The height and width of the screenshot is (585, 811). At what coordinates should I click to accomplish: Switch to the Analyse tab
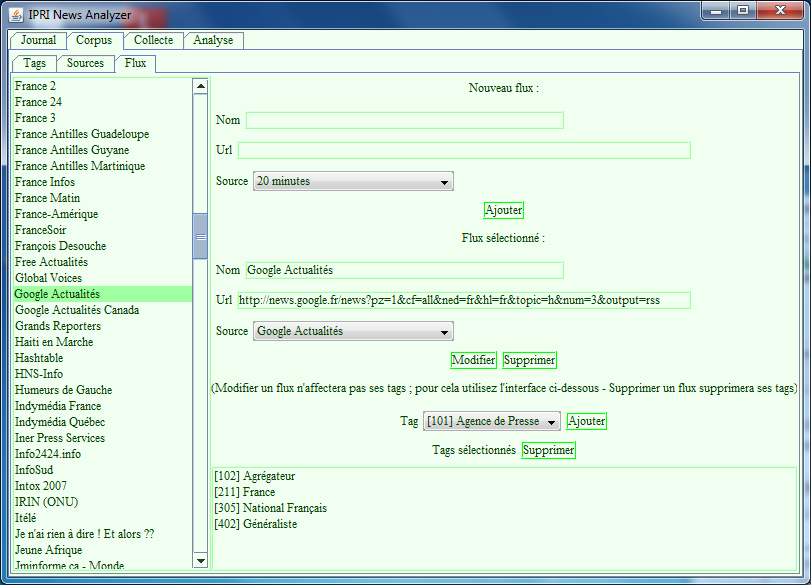pyautogui.click(x=213, y=41)
